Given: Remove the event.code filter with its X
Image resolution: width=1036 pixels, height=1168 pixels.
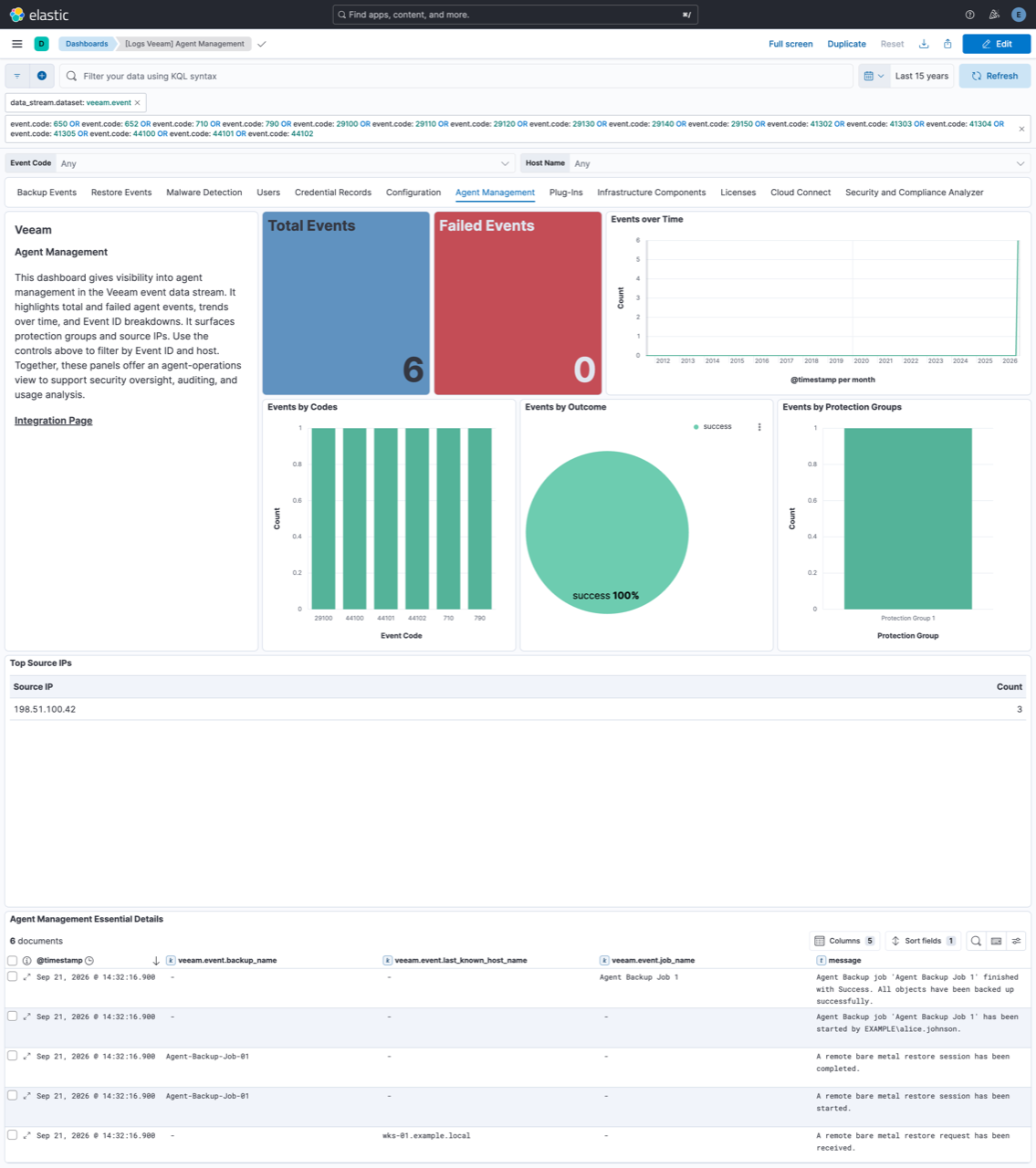Looking at the screenshot, I should (1021, 129).
